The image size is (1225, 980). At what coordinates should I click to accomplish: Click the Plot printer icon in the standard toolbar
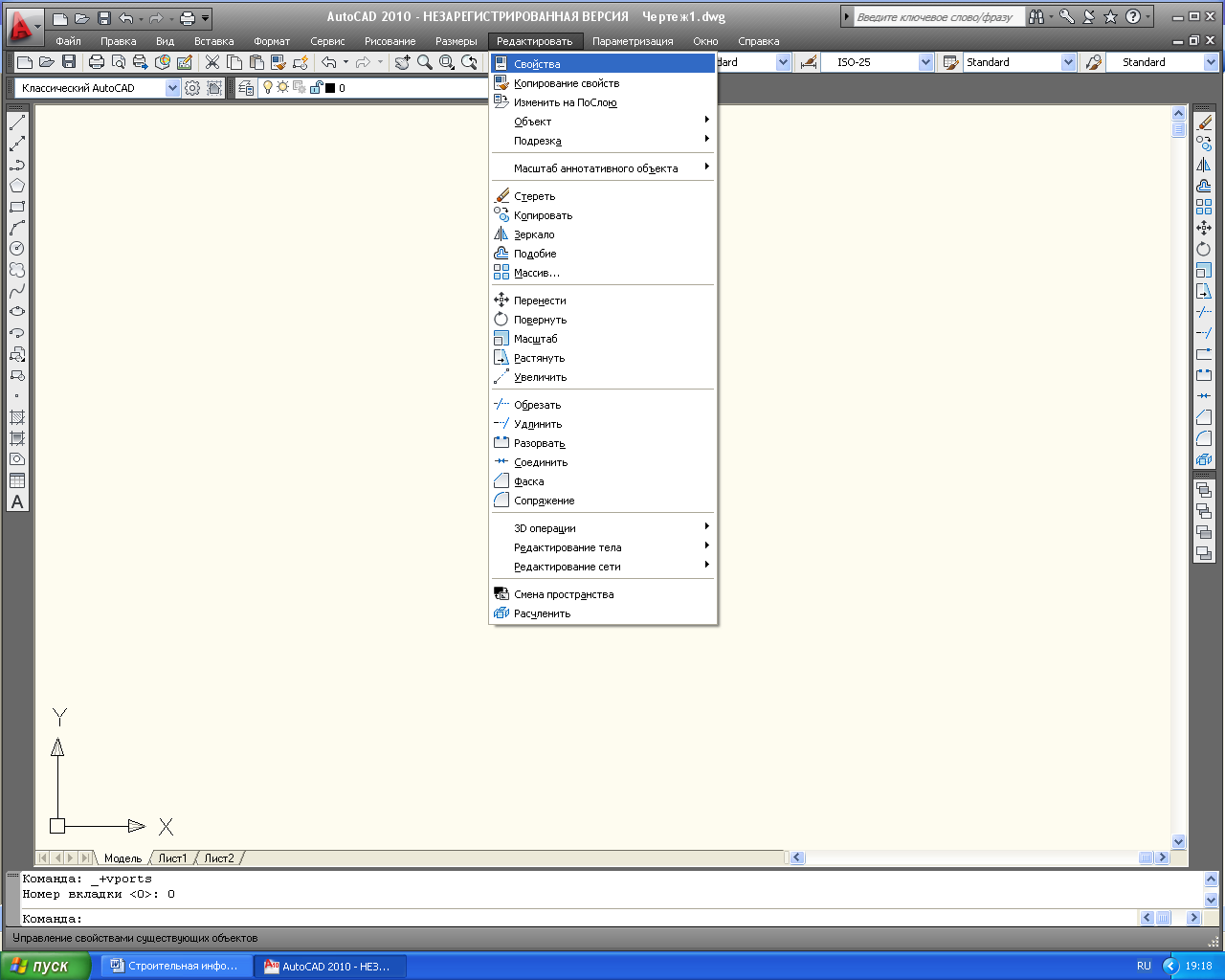[x=97, y=62]
